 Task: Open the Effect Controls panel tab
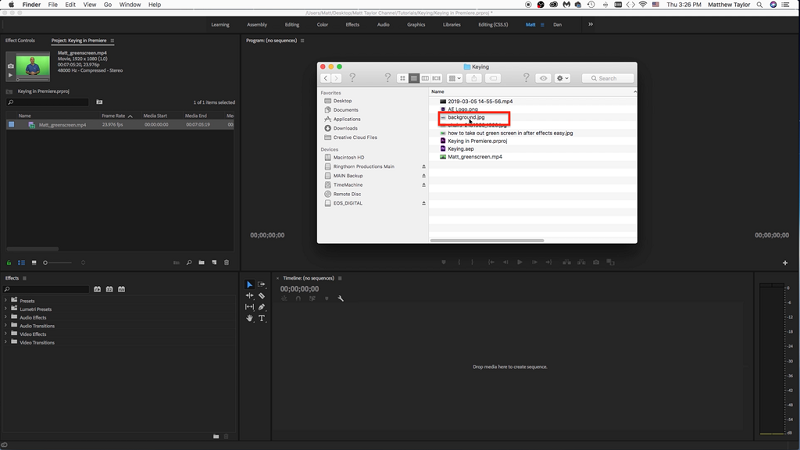point(20,40)
